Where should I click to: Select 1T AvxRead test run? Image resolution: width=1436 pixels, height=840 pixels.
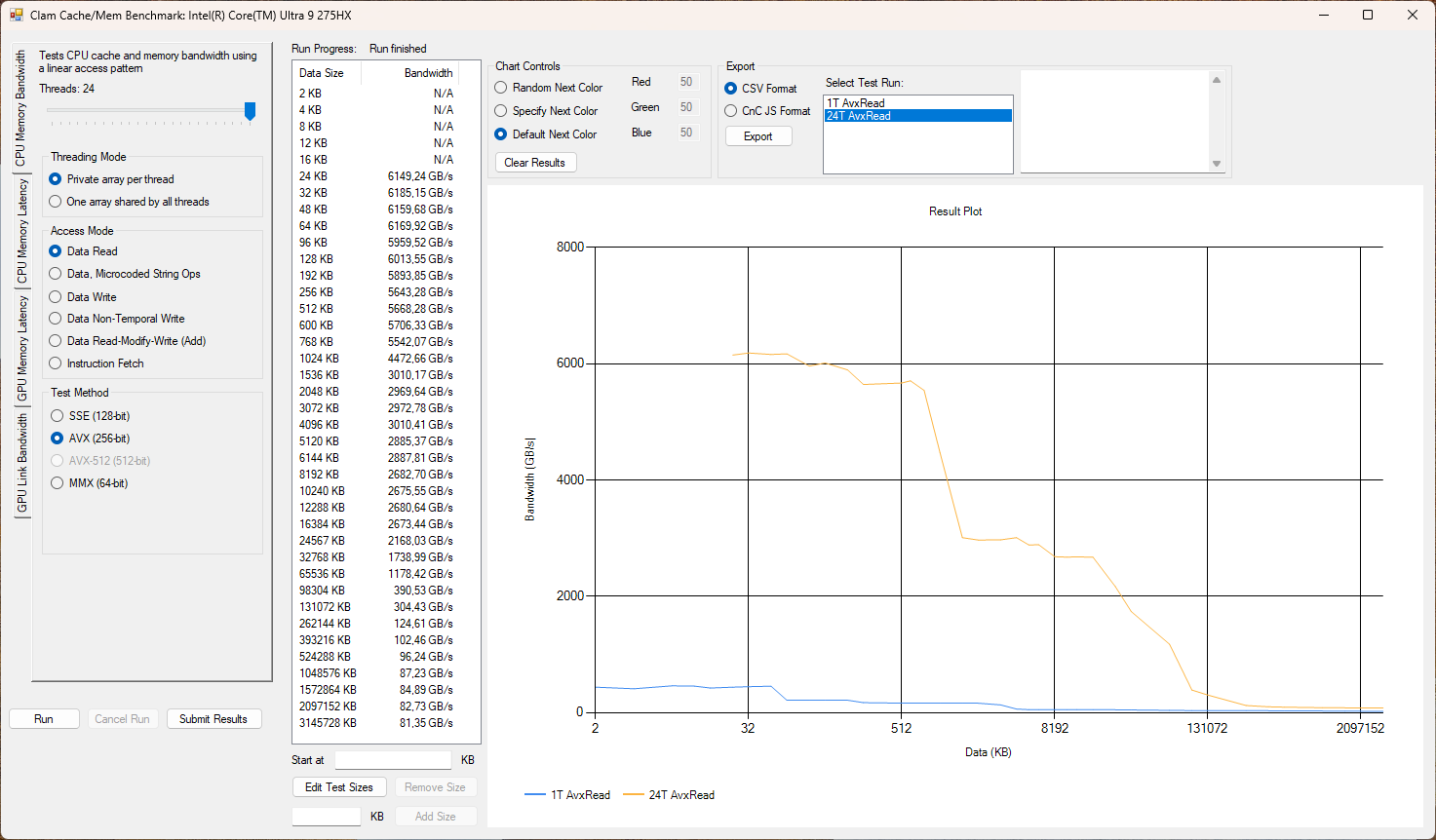[856, 103]
